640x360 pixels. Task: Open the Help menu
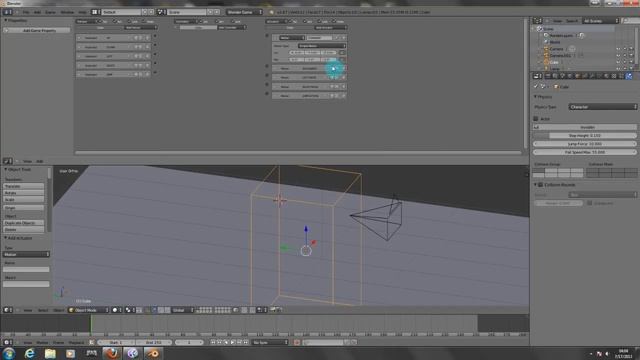(82, 12)
